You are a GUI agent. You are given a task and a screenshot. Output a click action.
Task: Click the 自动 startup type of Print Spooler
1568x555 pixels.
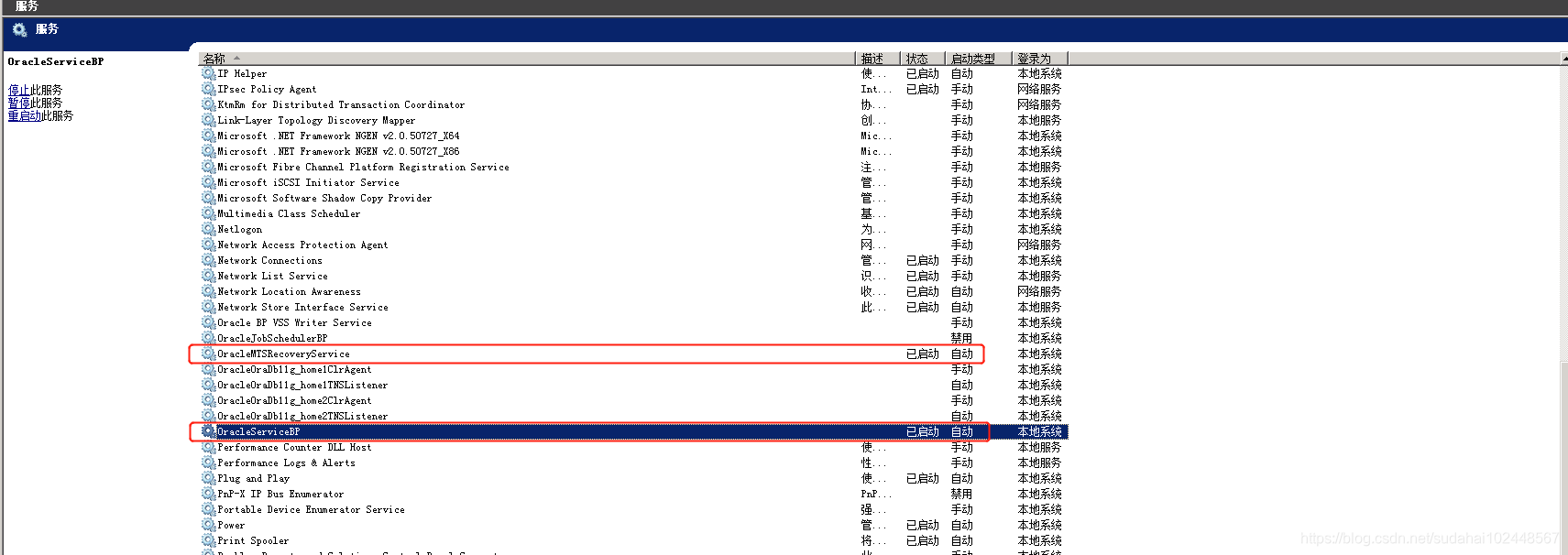[962, 540]
